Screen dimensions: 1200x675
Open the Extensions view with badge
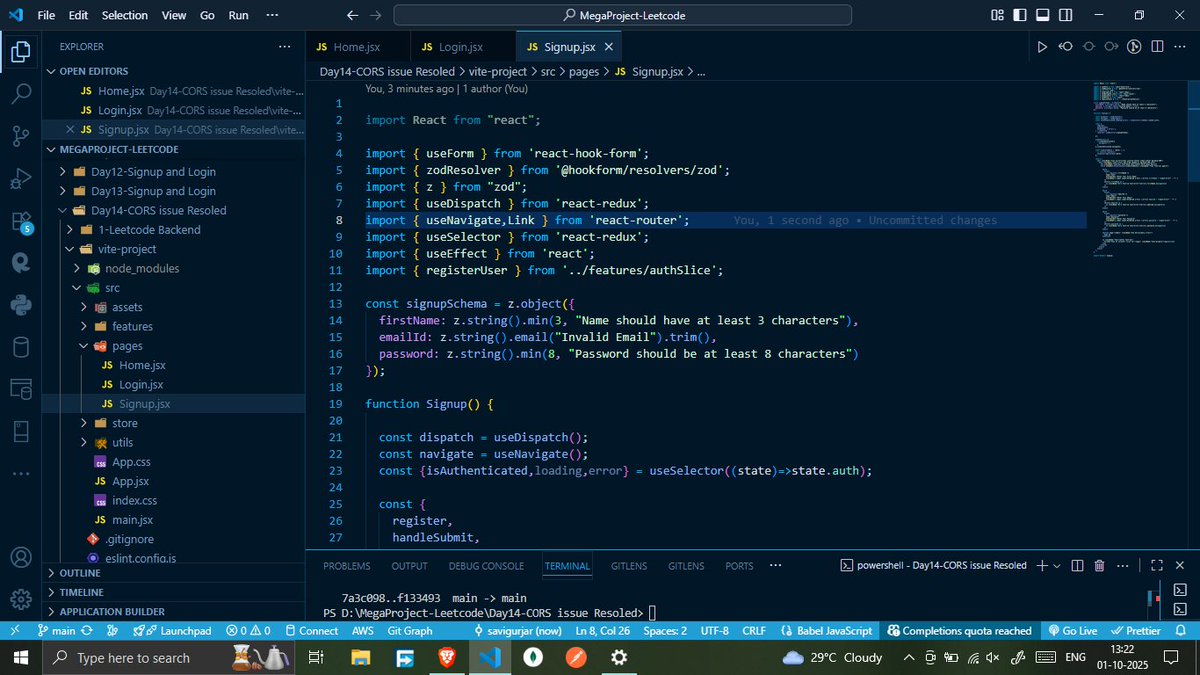pyautogui.click(x=20, y=221)
